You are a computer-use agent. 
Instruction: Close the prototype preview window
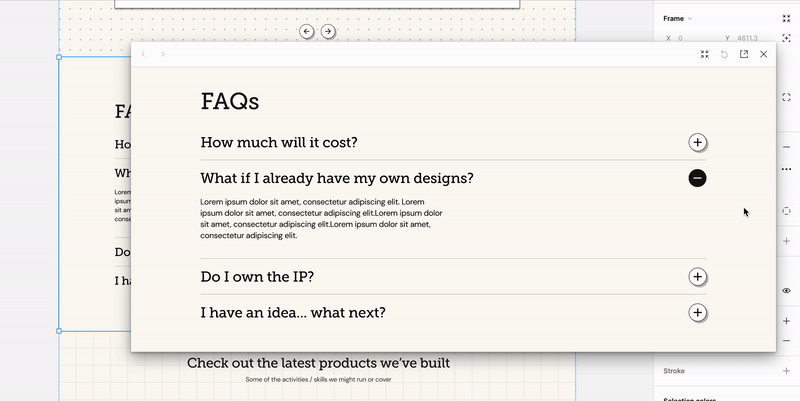764,54
